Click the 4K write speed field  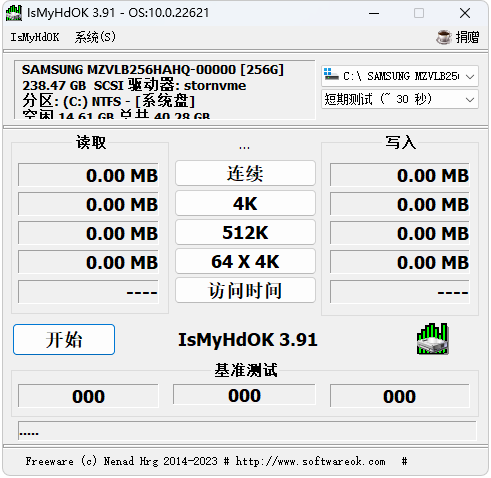click(400, 204)
